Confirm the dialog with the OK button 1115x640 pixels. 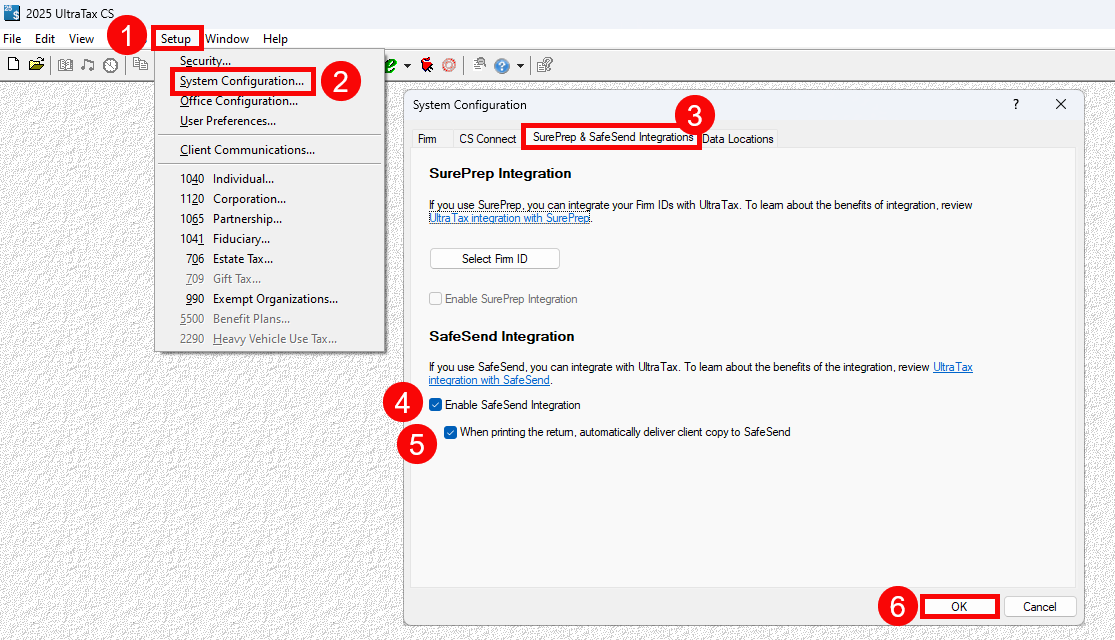click(959, 606)
